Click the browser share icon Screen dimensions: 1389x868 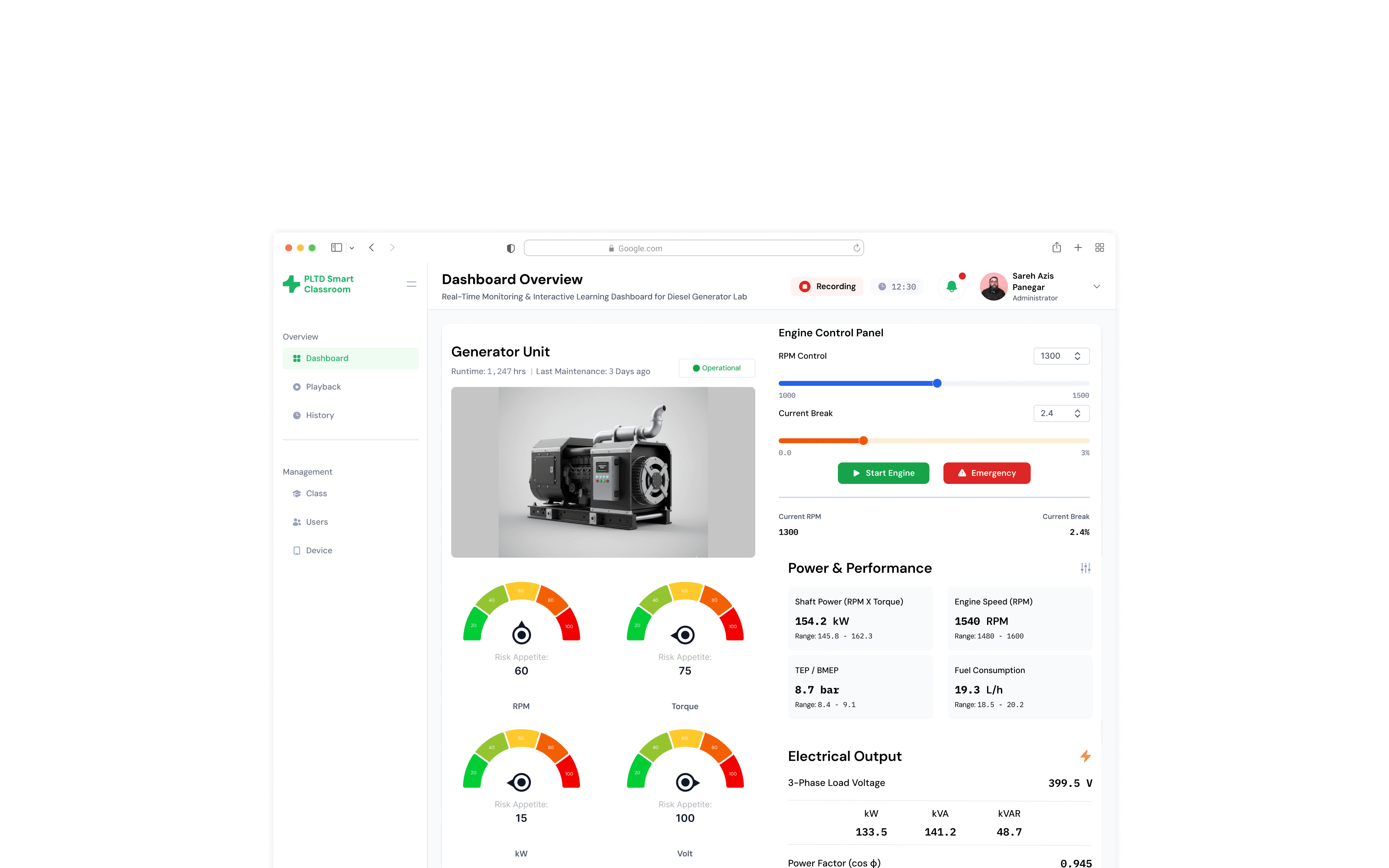pyautogui.click(x=1056, y=247)
